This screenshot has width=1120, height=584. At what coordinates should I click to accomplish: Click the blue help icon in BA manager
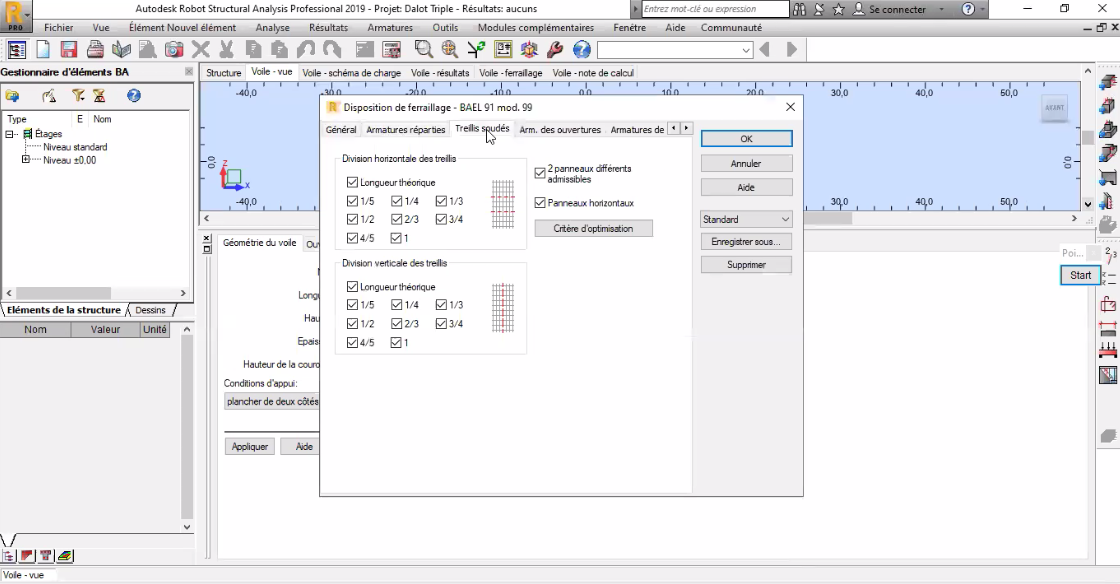134,96
